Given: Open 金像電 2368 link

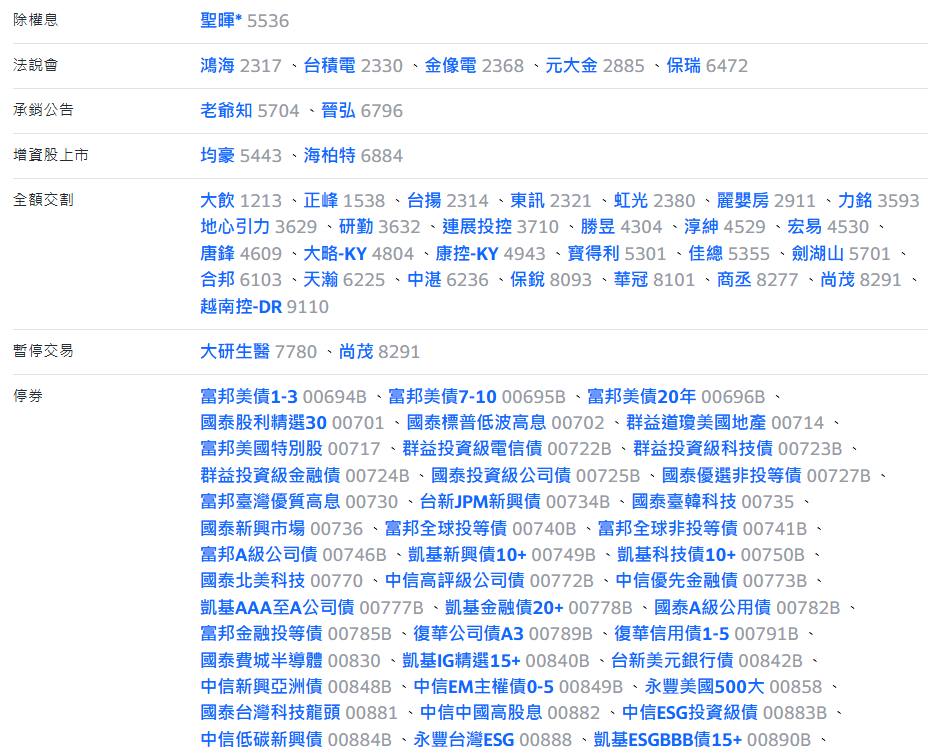Looking at the screenshot, I should point(474,66).
